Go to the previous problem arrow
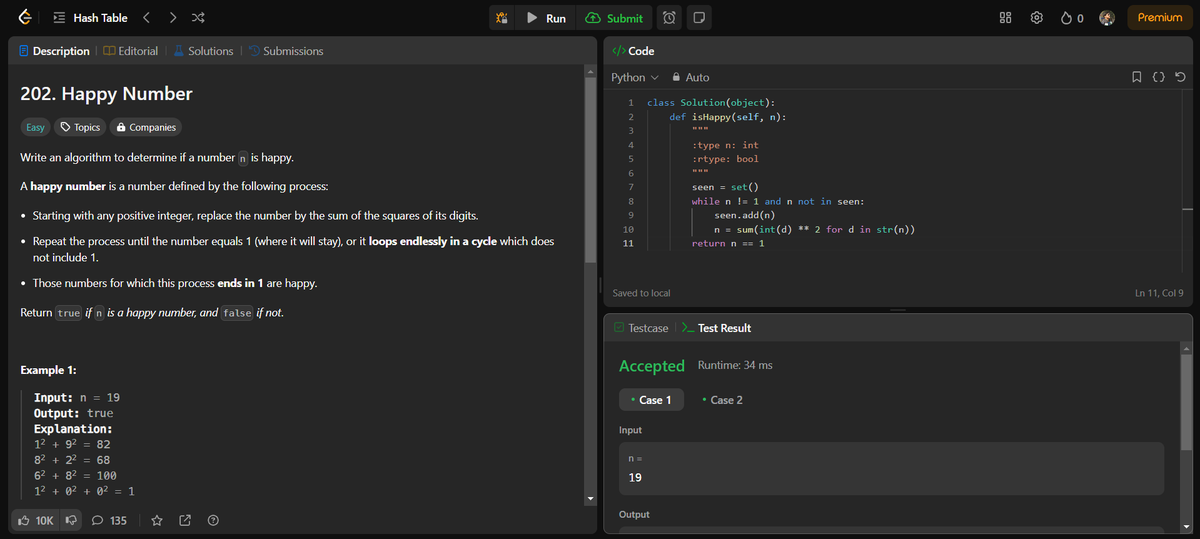1200x539 pixels. tap(146, 18)
